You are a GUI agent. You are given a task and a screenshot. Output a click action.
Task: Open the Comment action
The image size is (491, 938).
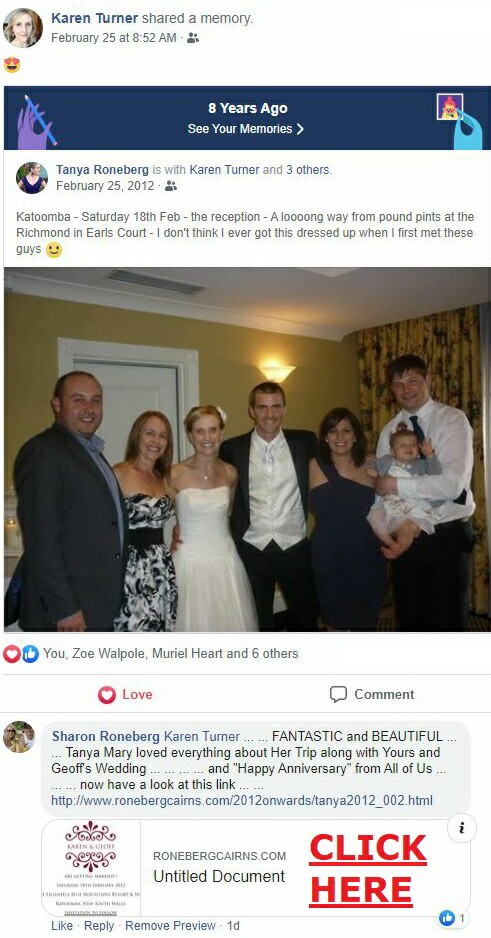(371, 695)
